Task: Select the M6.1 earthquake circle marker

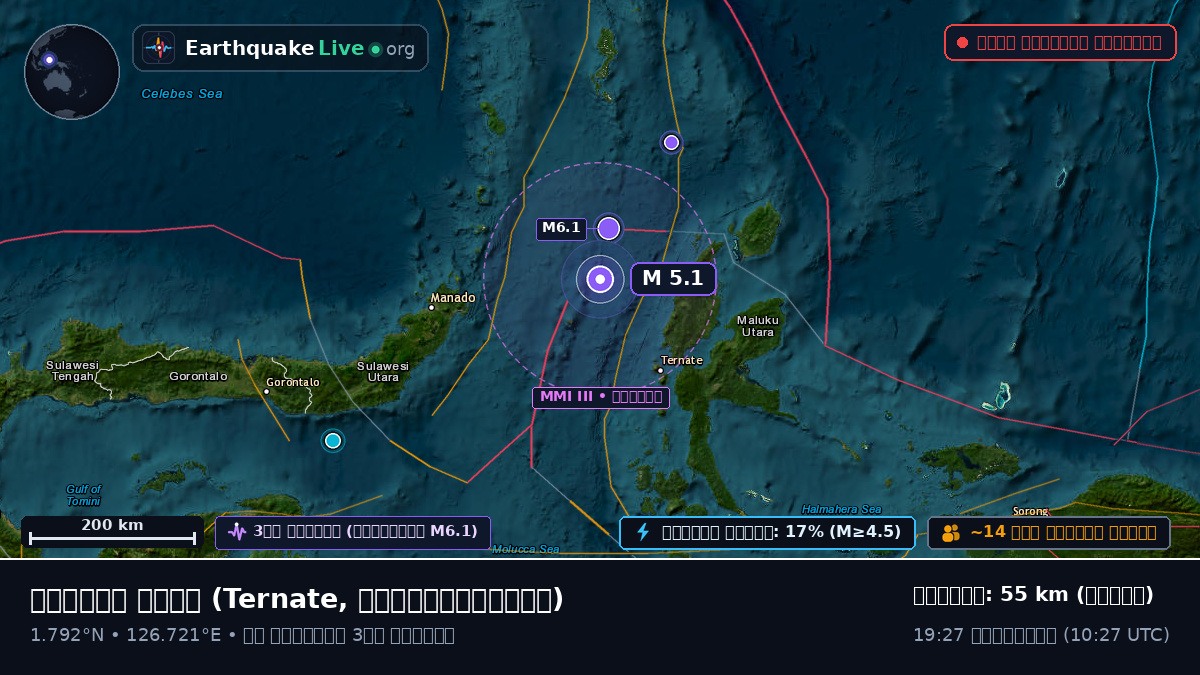Action: (x=609, y=228)
